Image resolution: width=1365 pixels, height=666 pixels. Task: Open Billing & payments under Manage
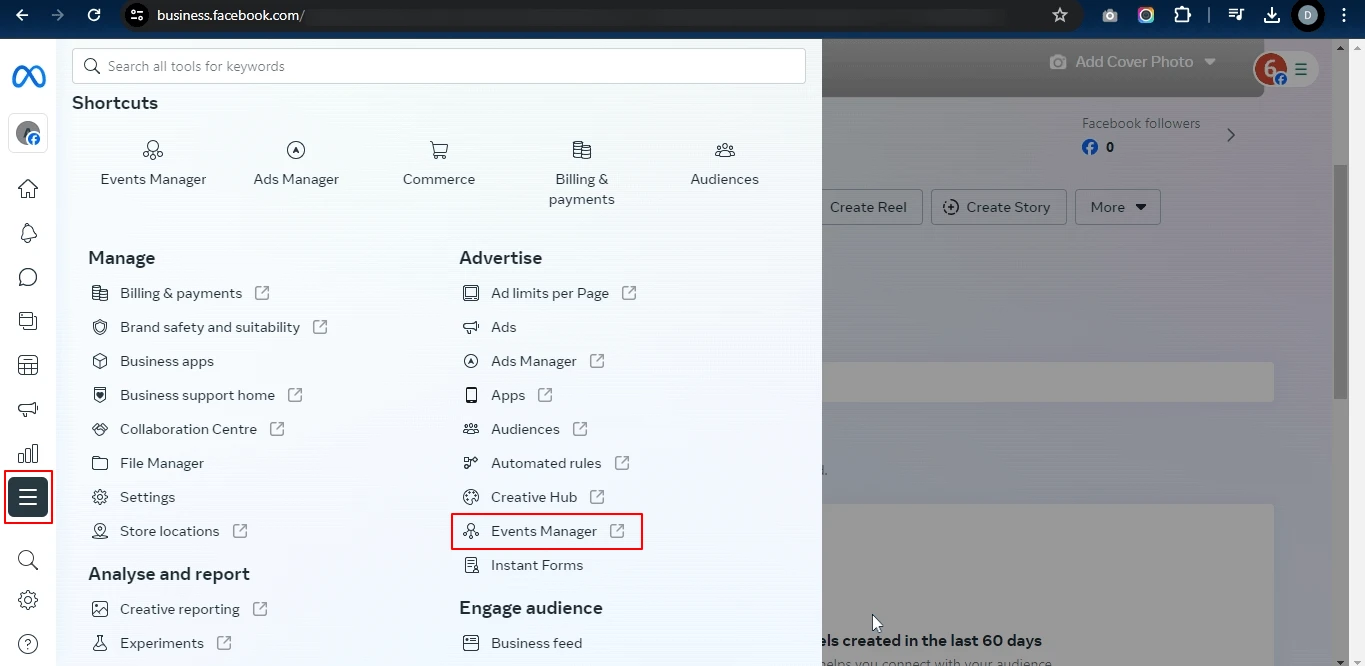(x=180, y=293)
